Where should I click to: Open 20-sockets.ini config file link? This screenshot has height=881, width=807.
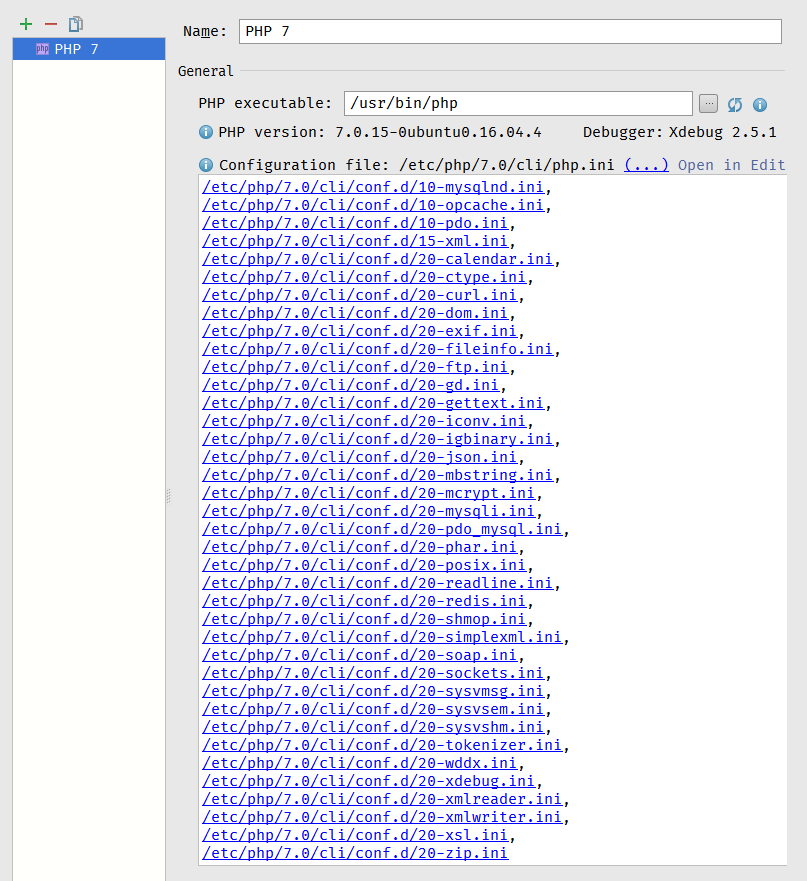(373, 673)
